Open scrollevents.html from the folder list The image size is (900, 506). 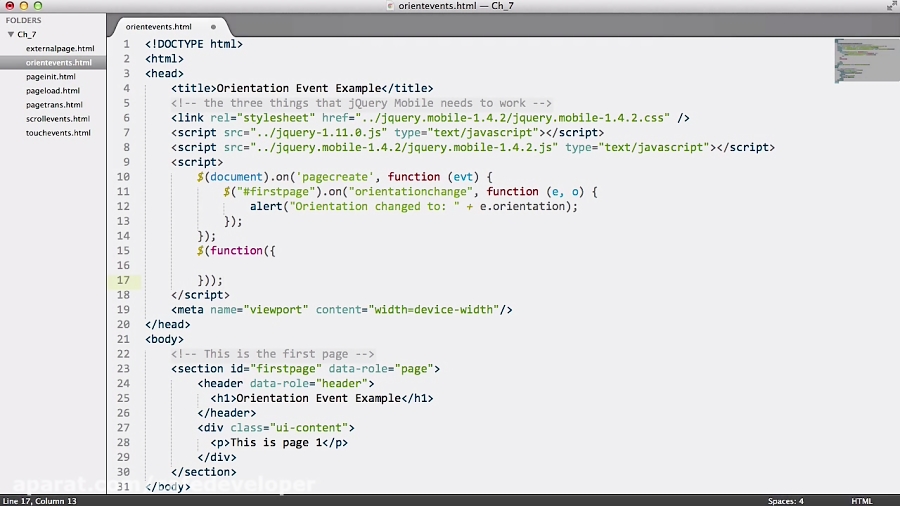click(x=57, y=119)
